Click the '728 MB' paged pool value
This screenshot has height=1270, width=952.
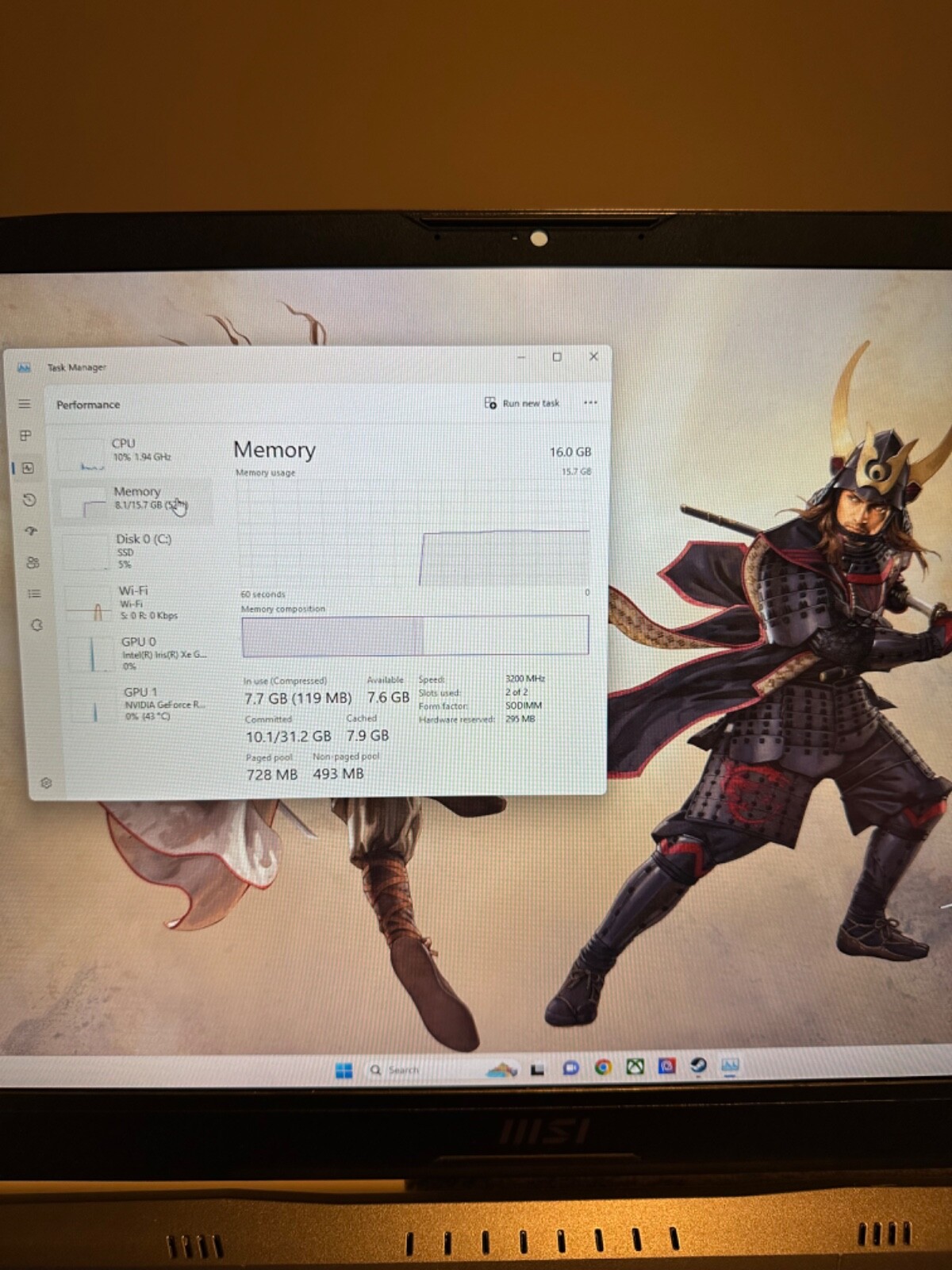pos(272,775)
